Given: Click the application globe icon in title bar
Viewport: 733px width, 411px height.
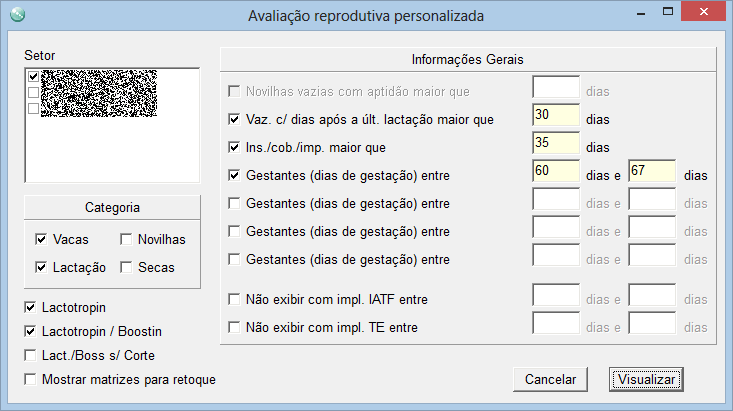Looking at the screenshot, I should pyautogui.click(x=18, y=15).
